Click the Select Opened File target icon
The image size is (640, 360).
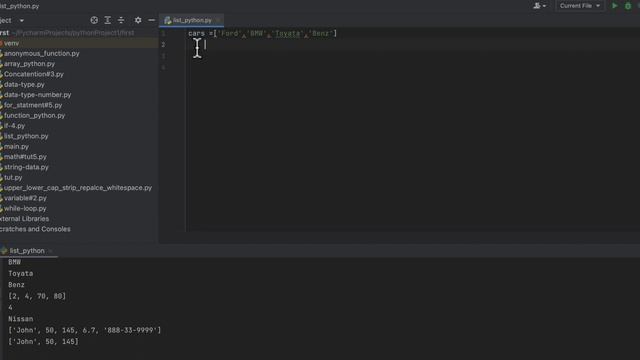[x=94, y=20]
